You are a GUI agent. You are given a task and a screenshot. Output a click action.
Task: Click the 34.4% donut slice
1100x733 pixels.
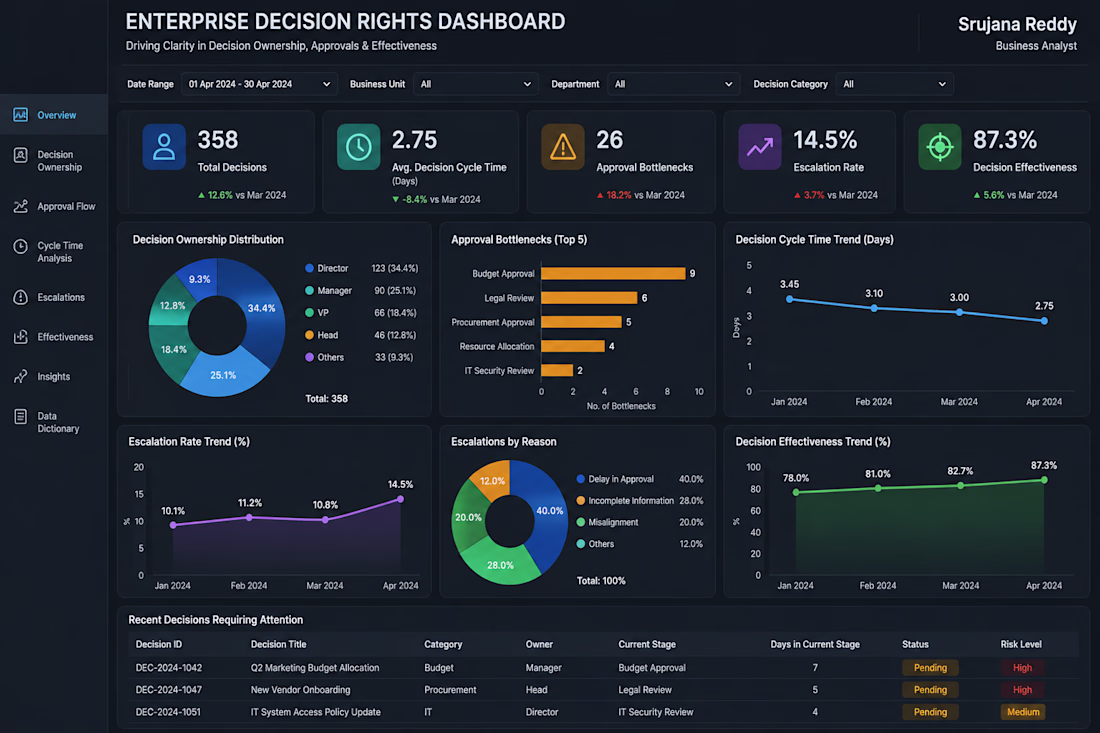261,309
